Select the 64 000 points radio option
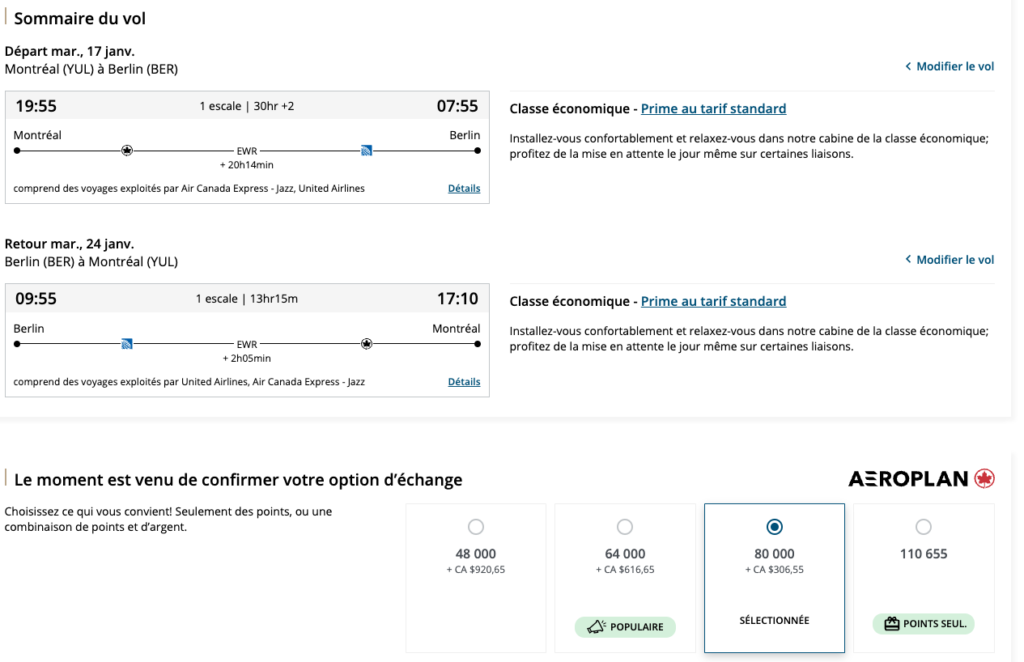The height and width of the screenshot is (662, 1024). pyautogui.click(x=625, y=527)
